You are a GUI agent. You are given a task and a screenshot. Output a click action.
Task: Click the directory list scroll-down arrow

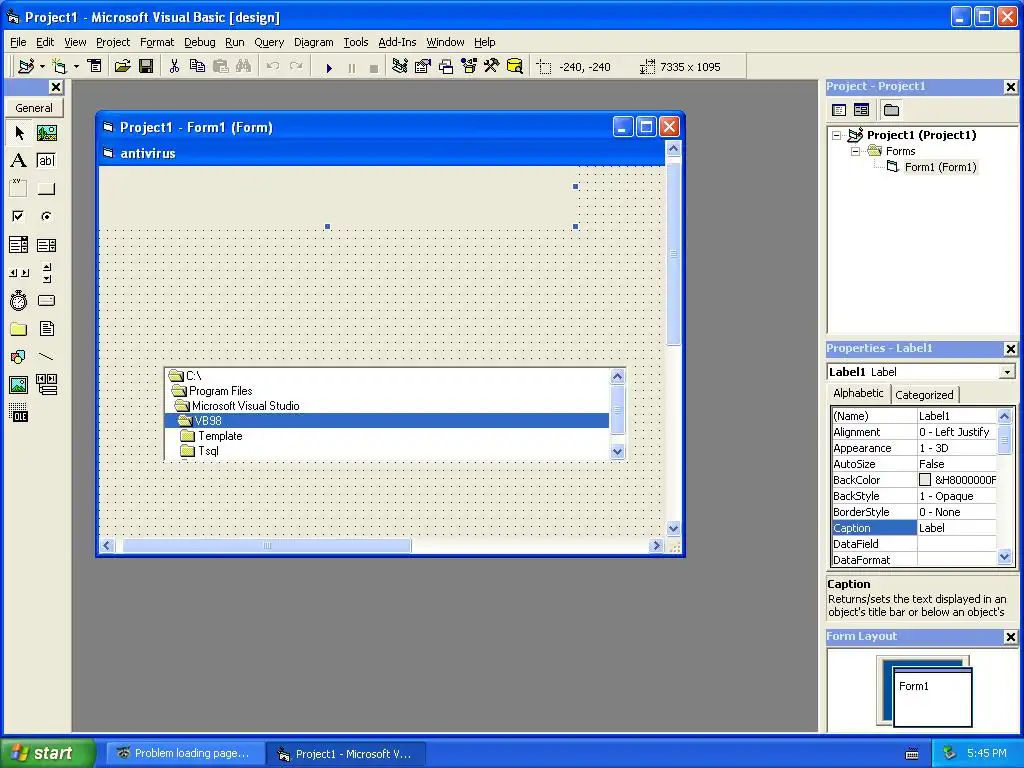pyautogui.click(x=617, y=451)
